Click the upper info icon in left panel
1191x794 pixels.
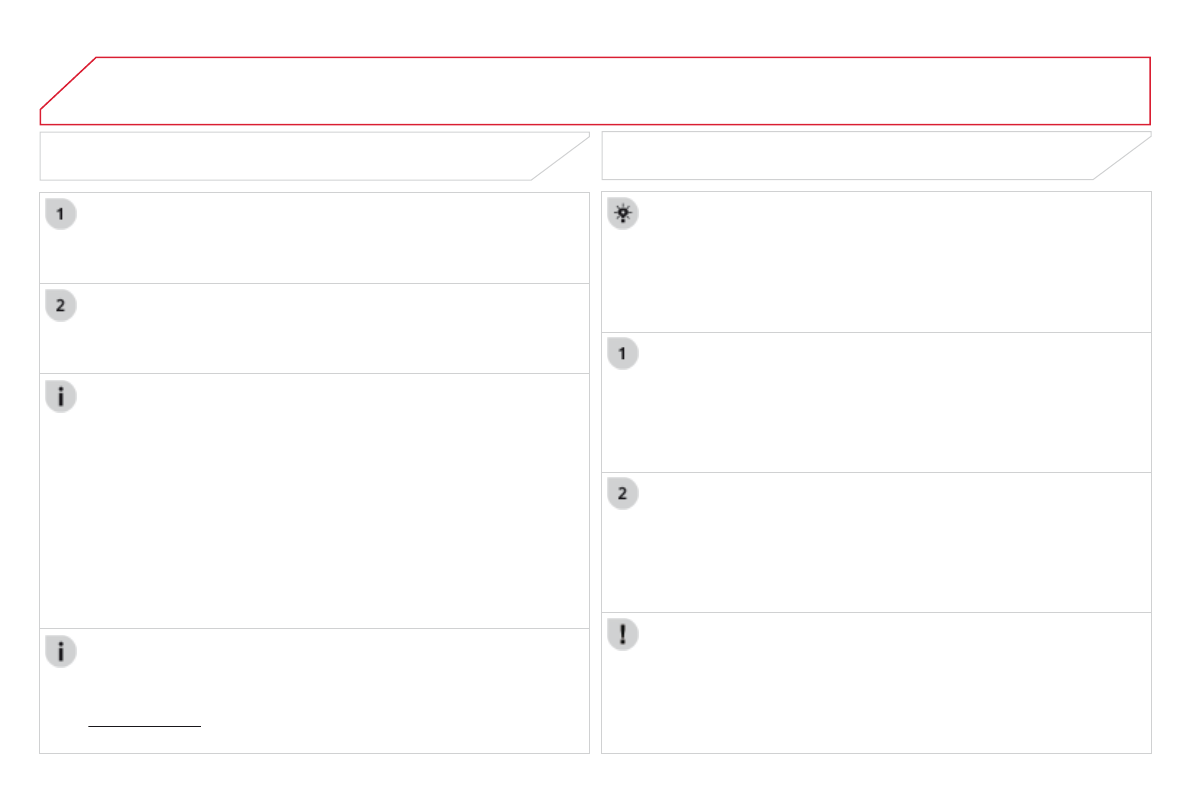[x=60, y=397]
